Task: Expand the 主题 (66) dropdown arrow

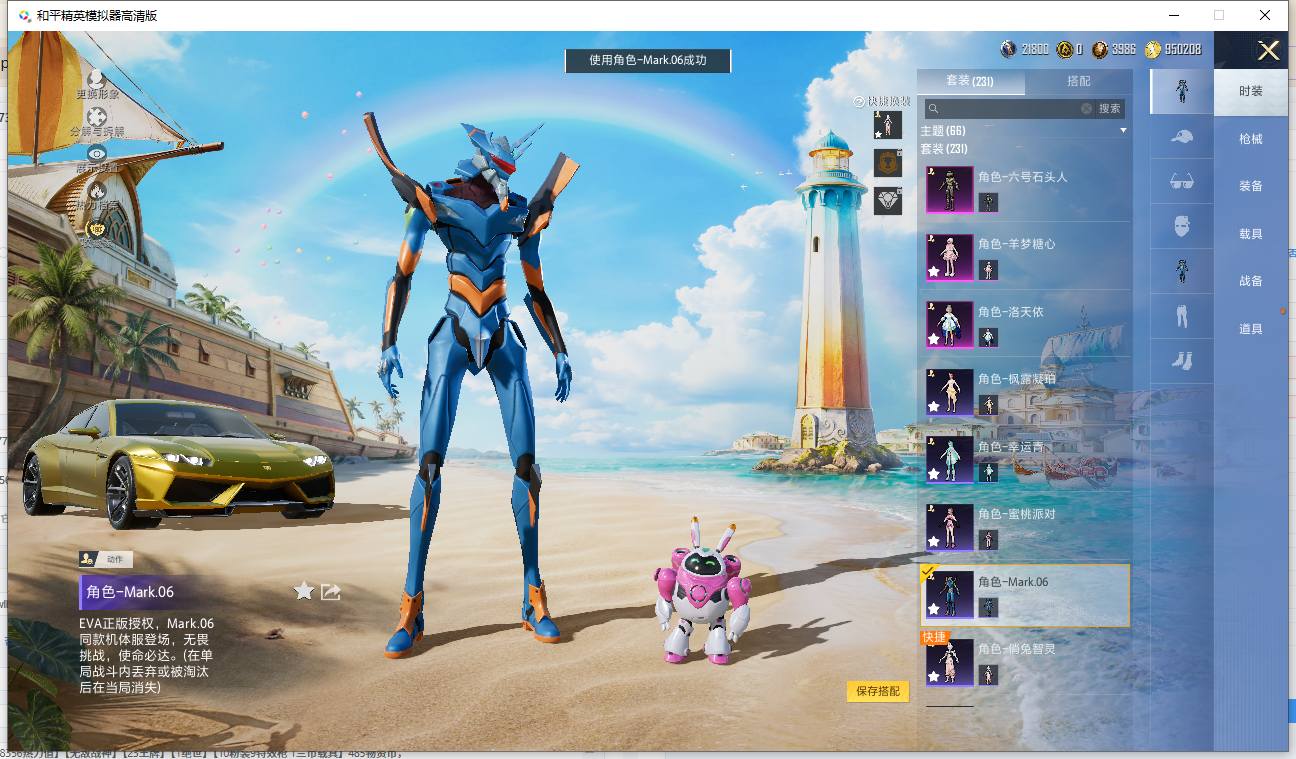Action: click(x=1123, y=131)
